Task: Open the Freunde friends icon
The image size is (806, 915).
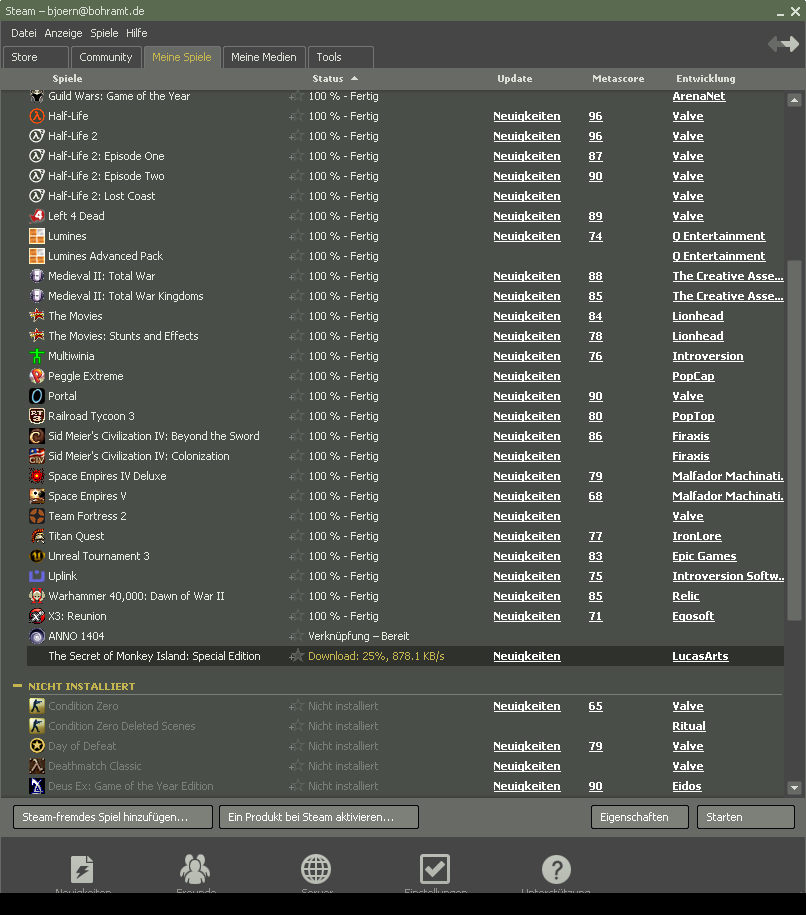Action: pos(195,869)
